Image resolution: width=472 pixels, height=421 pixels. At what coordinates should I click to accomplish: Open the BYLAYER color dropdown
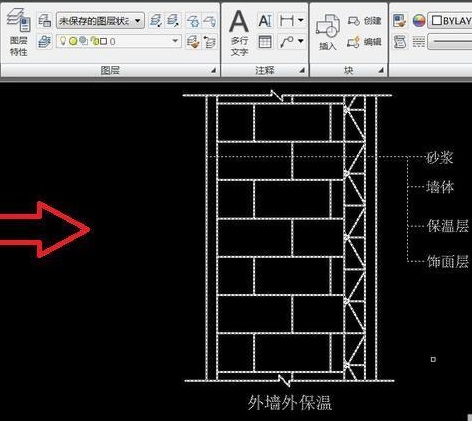coord(450,21)
